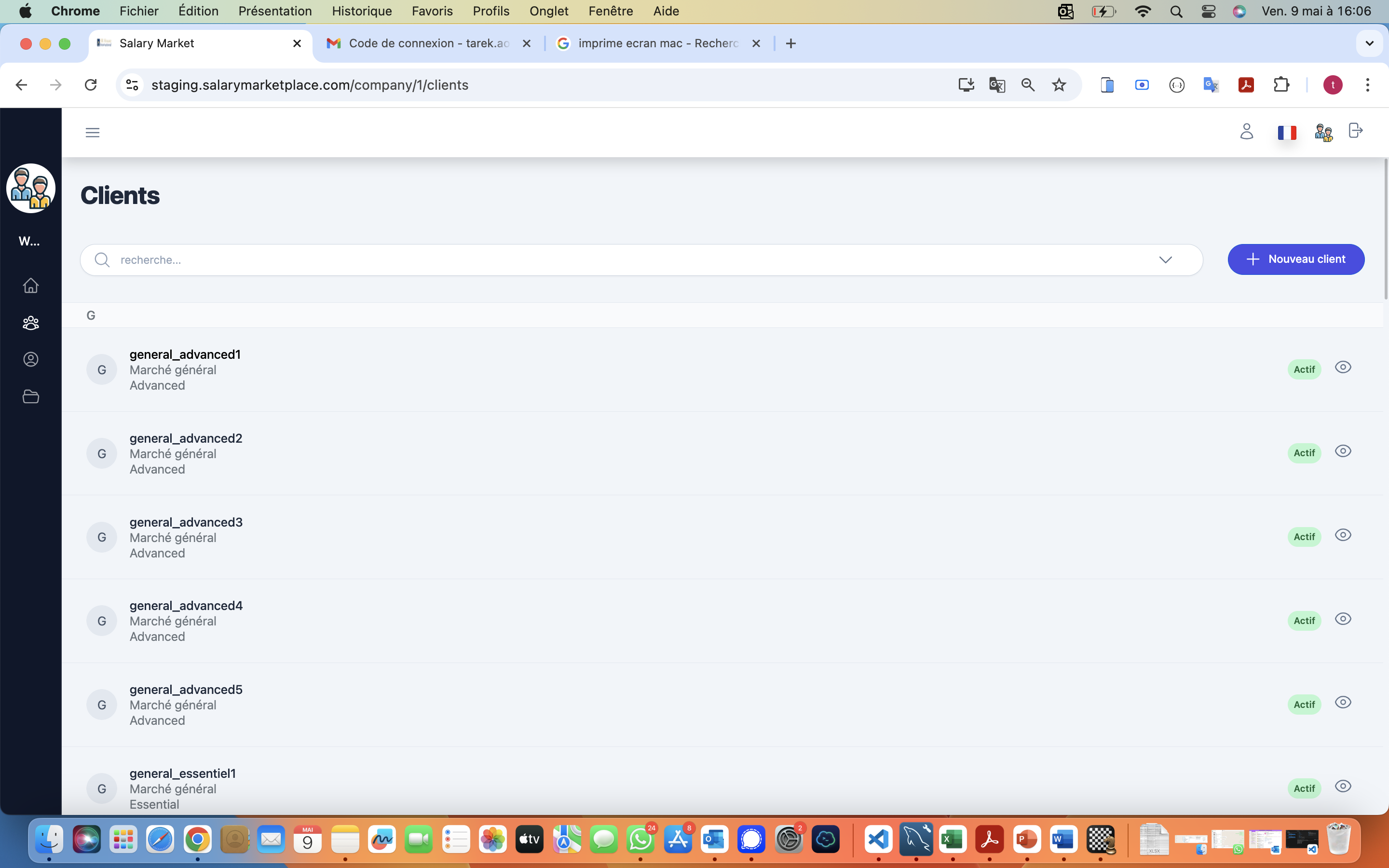View general_advanced5 via eye icon
Screen dimensions: 1389x868
tap(1343, 703)
